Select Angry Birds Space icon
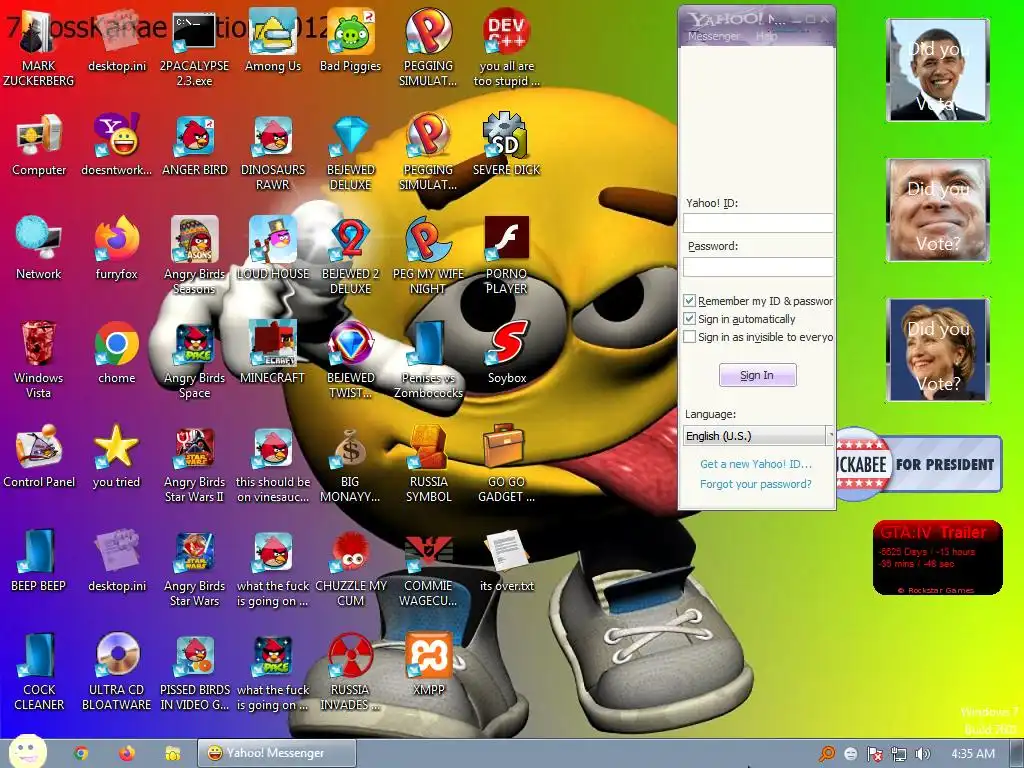 point(195,360)
